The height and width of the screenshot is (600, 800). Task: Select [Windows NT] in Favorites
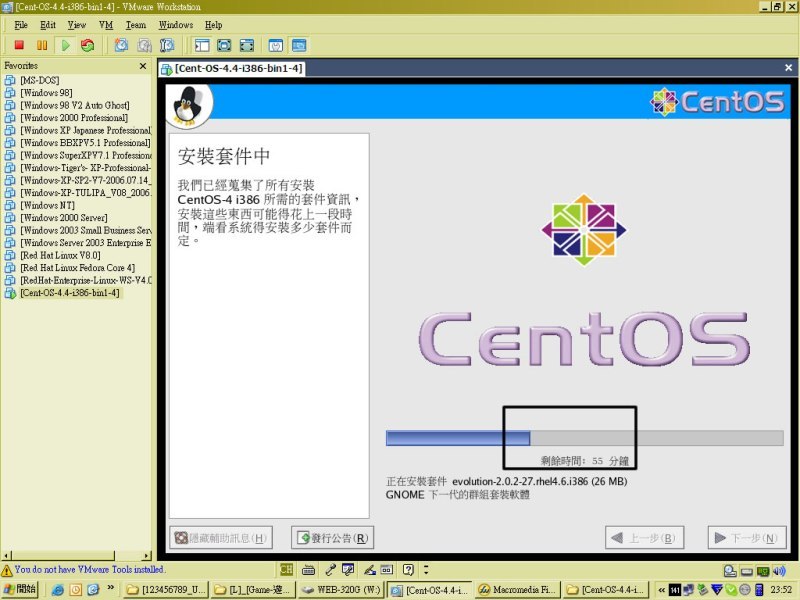47,205
